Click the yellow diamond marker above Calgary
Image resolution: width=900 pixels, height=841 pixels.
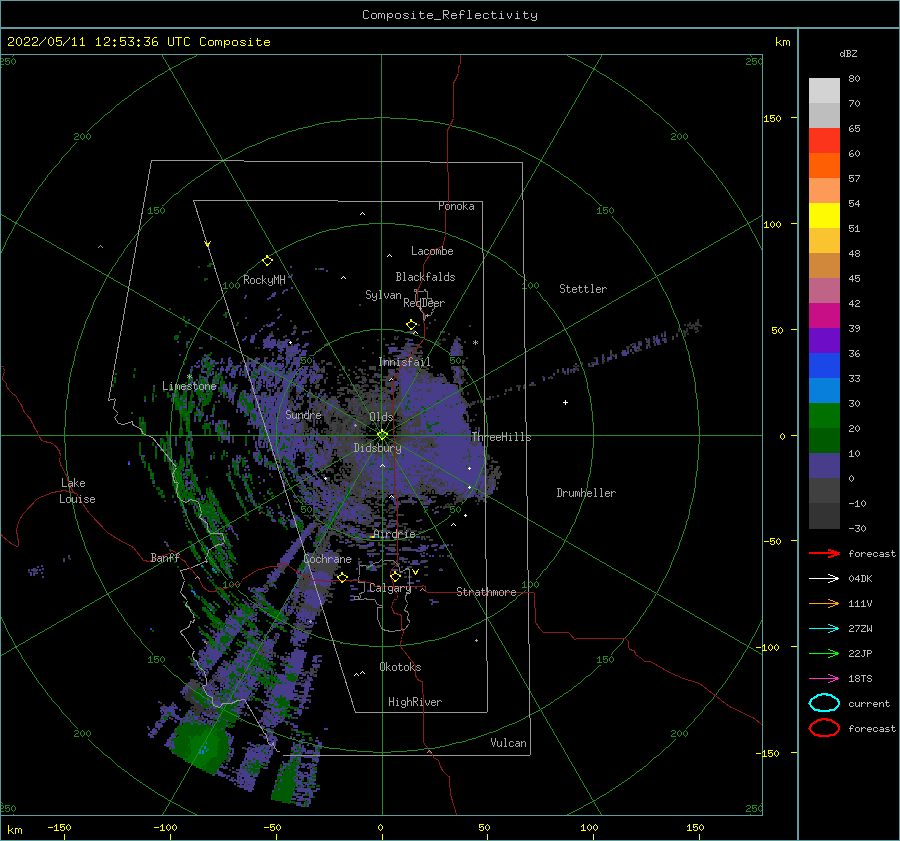[395, 576]
